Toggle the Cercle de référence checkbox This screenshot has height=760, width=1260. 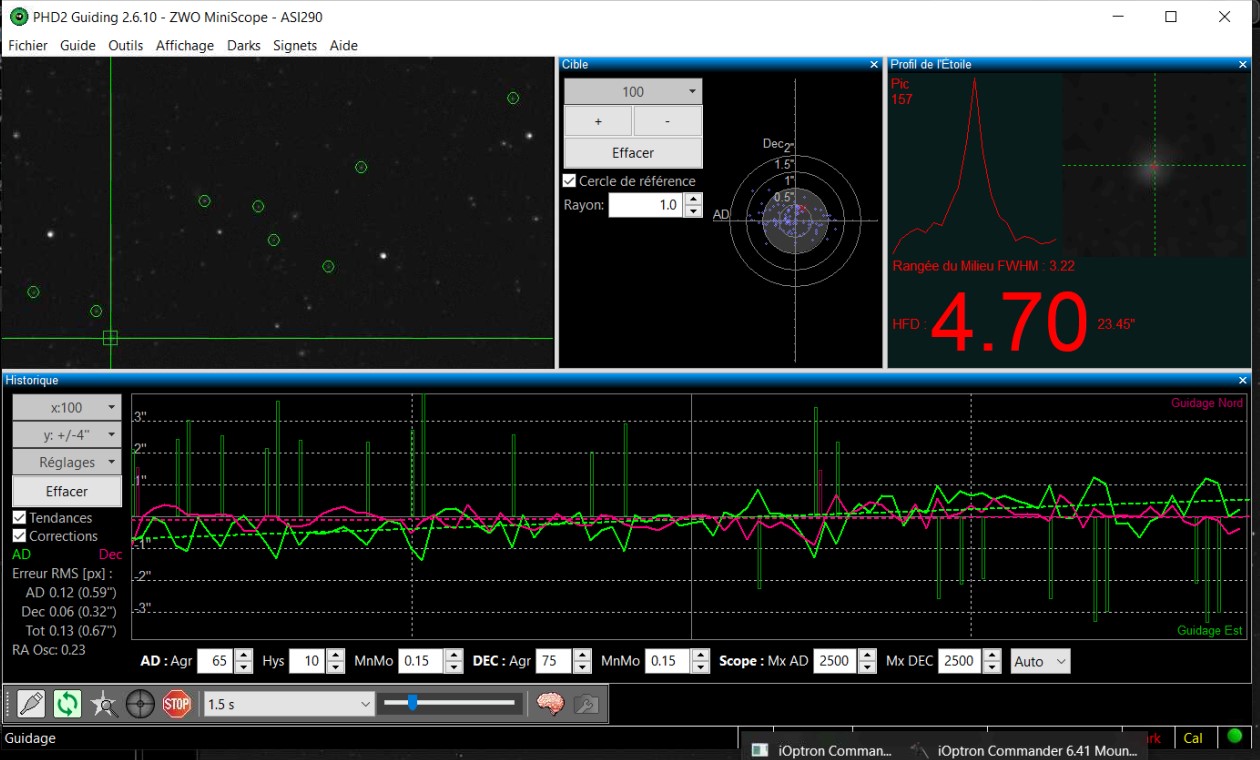point(570,181)
